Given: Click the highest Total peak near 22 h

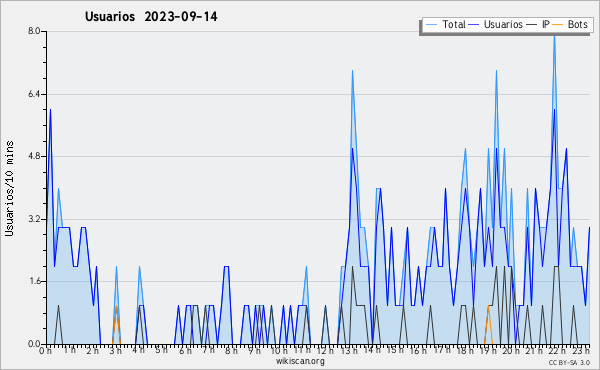Looking at the screenshot, I should (x=554, y=36).
